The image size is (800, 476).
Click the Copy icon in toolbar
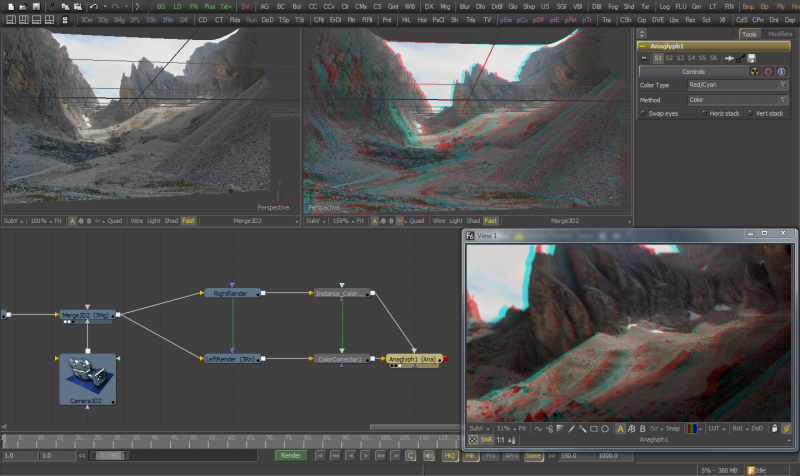pyautogui.click(x=65, y=7)
